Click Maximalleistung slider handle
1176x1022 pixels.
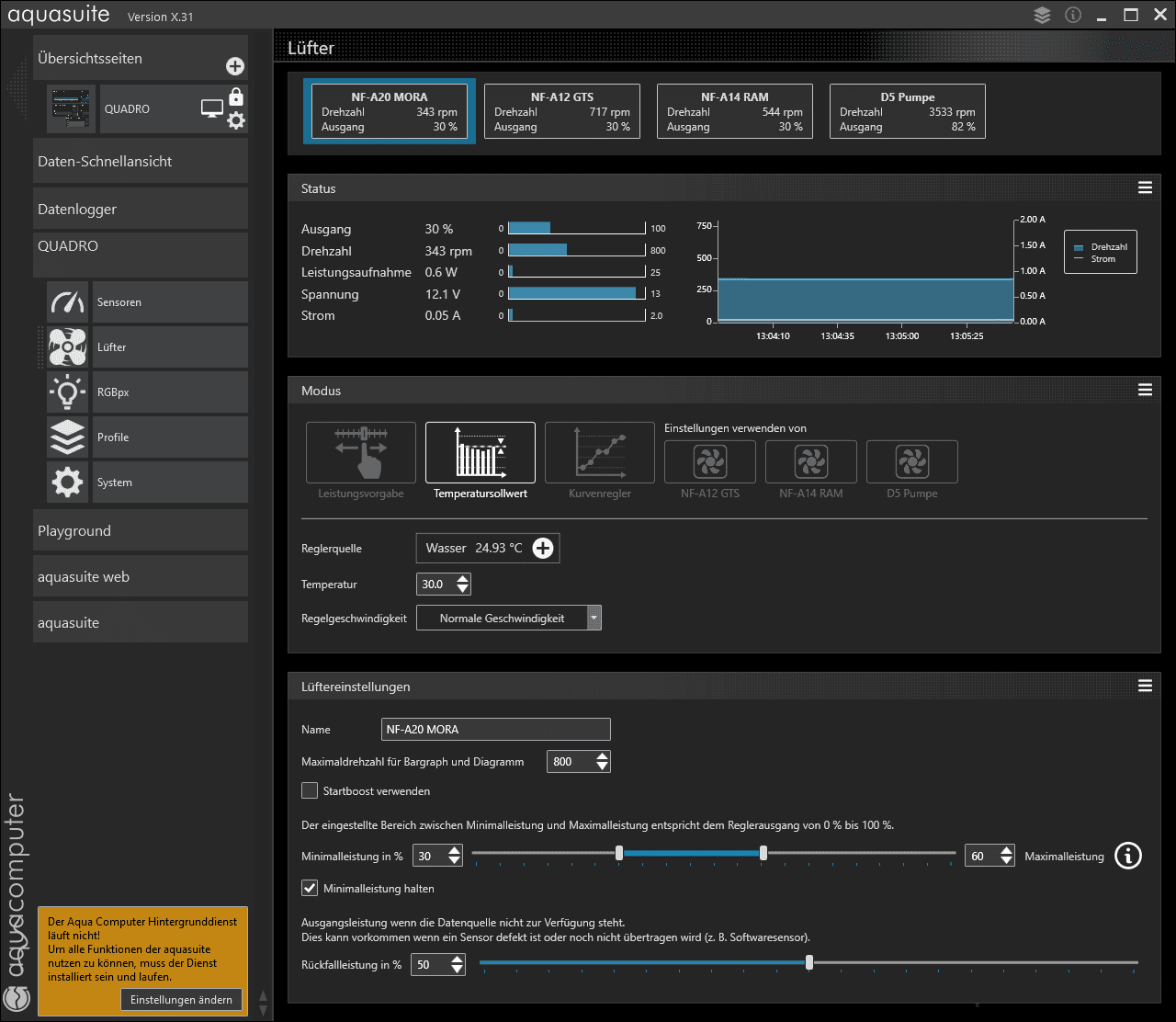(763, 853)
